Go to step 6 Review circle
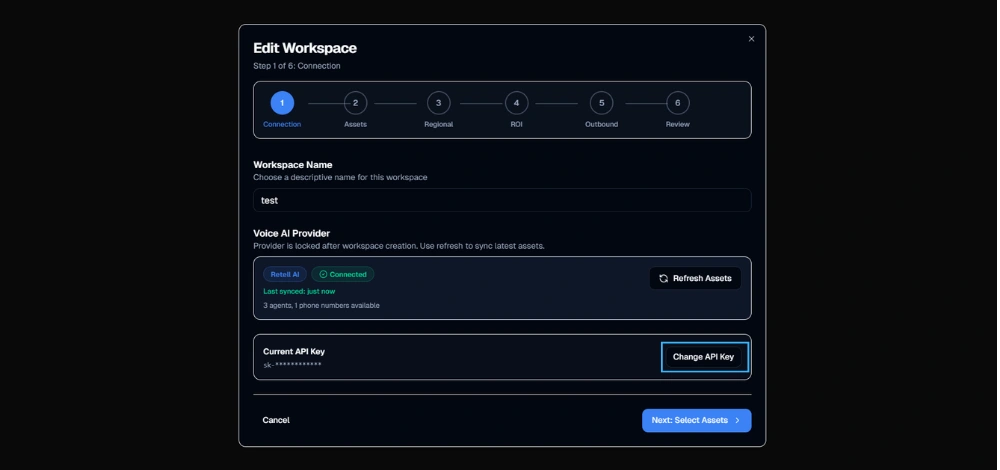Image resolution: width=1000 pixels, height=470 pixels. 677,103
